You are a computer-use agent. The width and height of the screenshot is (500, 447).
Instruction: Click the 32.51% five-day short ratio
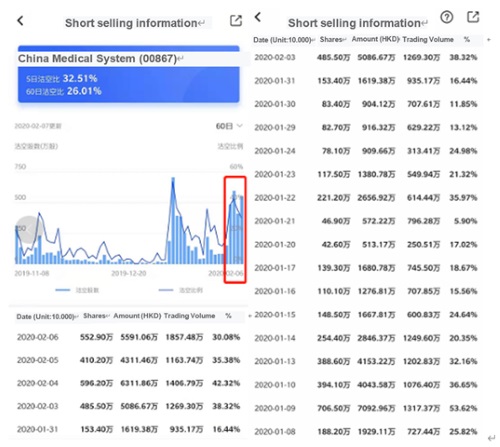(80, 79)
